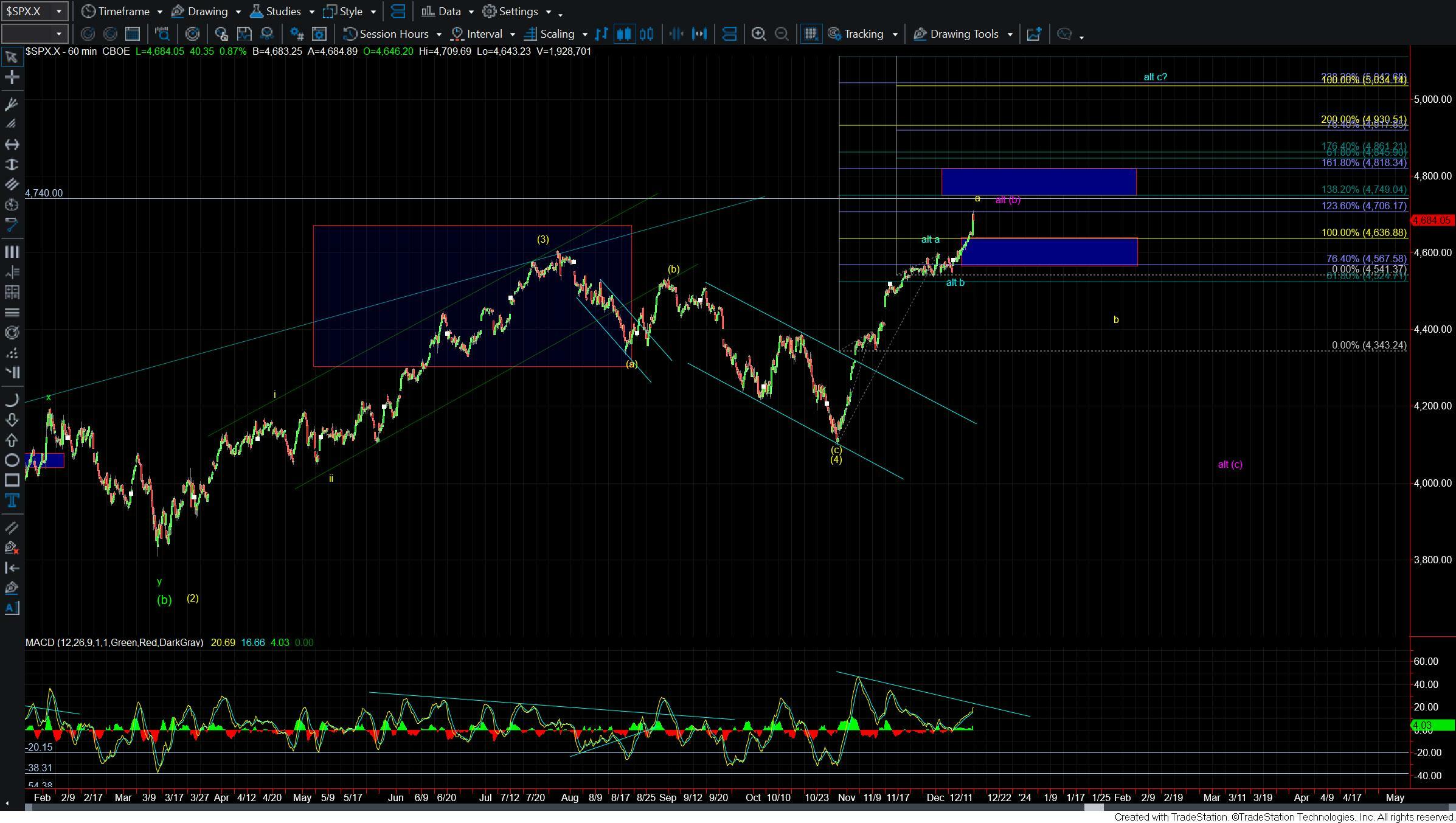
Task: Toggle decrease bar spacing
Action: (x=677, y=34)
